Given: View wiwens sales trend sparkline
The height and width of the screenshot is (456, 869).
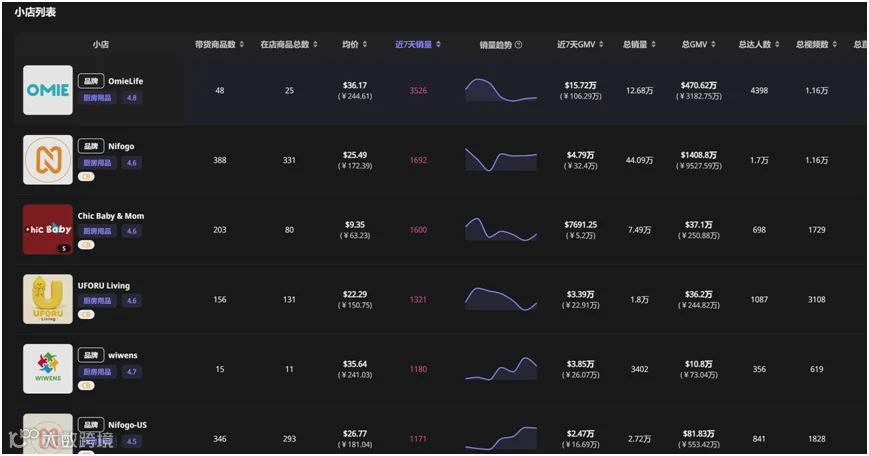Looking at the screenshot, I should point(501,368).
